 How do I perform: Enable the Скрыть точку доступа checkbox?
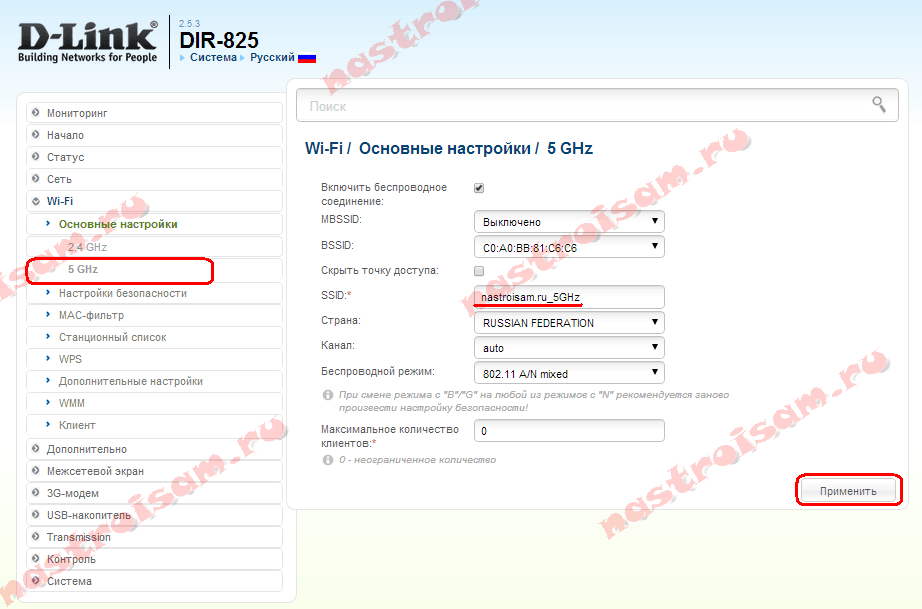coord(478,271)
